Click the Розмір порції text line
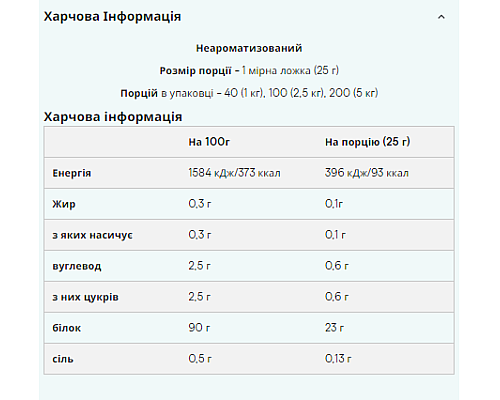 point(249,71)
